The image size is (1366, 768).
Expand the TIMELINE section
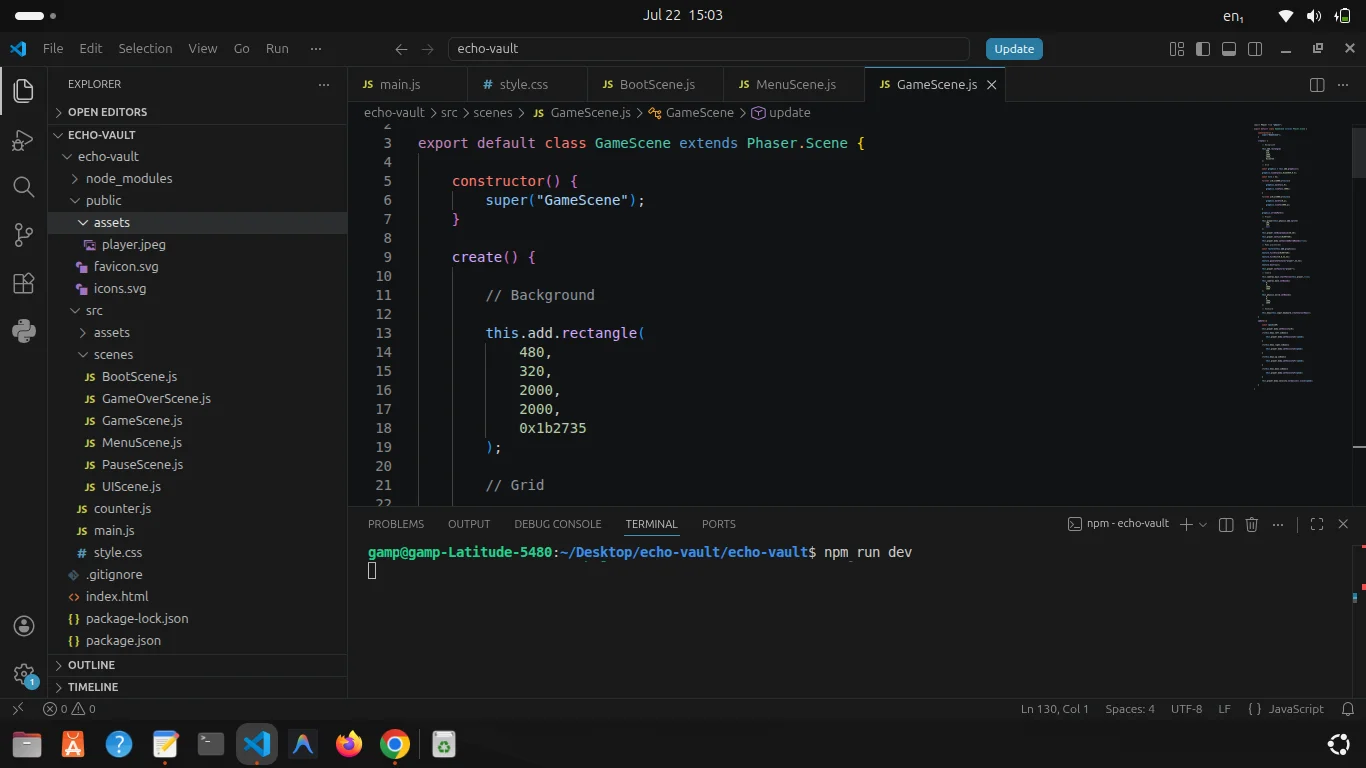(x=198, y=687)
